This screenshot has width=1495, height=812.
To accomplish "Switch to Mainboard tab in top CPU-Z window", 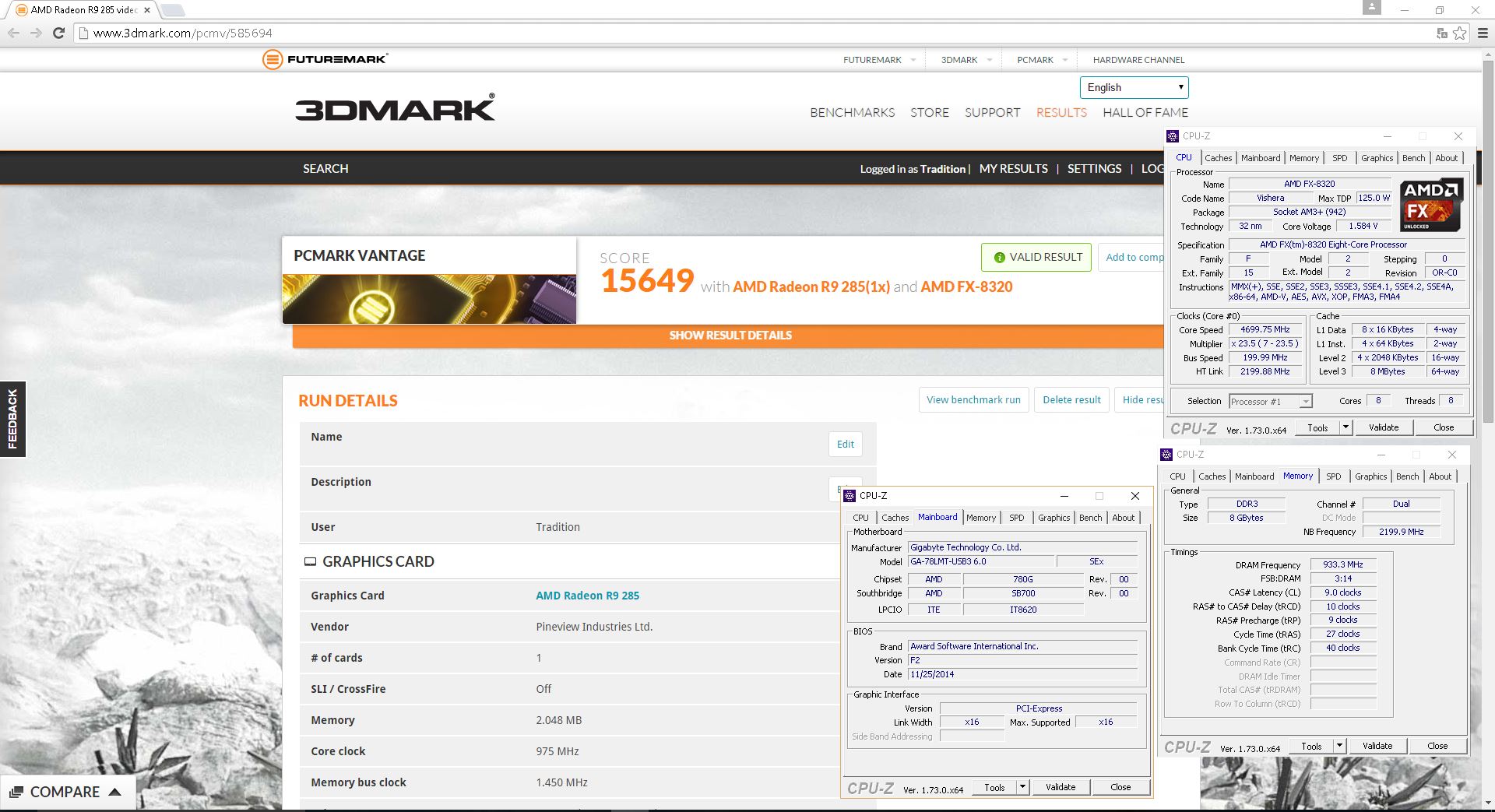I will click(x=1261, y=158).
